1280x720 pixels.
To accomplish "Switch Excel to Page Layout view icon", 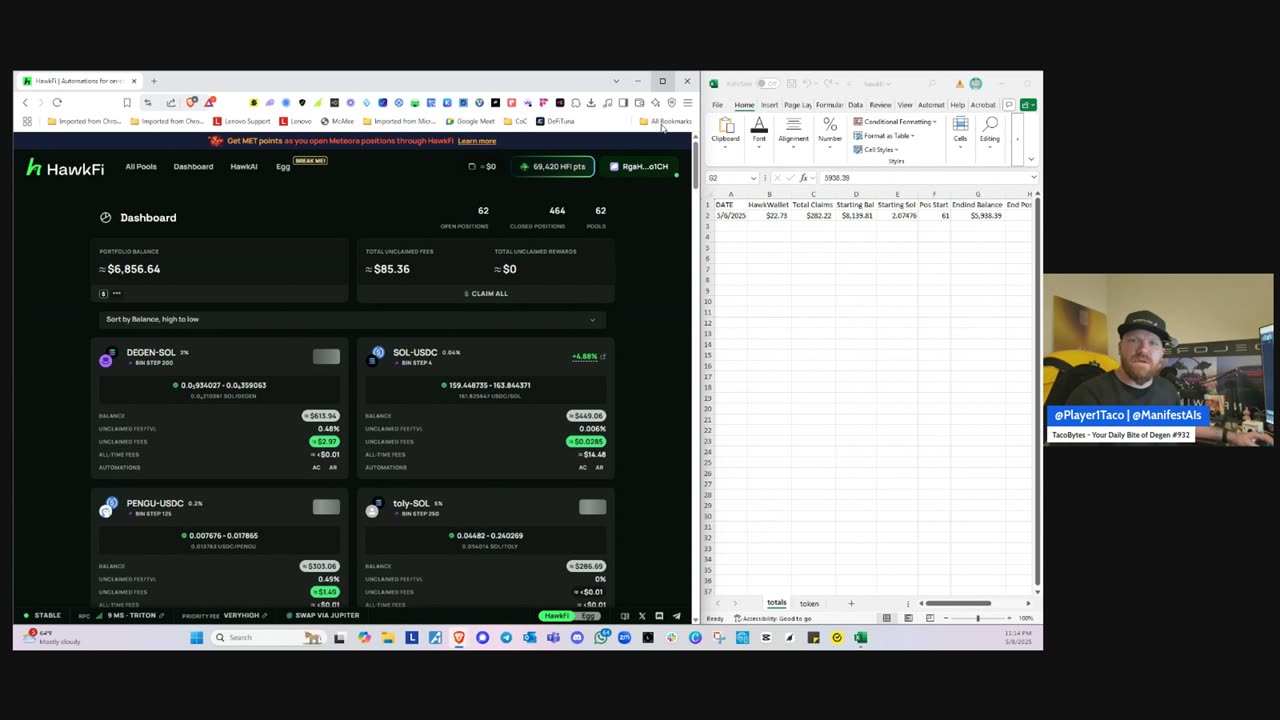I will 908,618.
